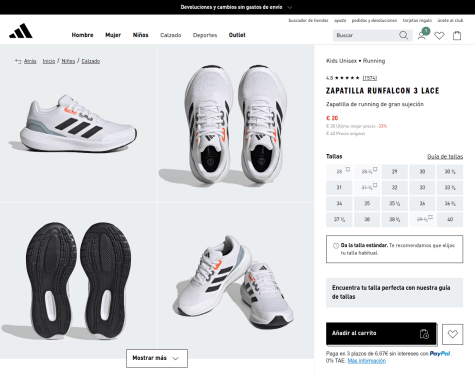475x380 pixels.
Task: Open side-view shoe image
Action: pos(78,123)
